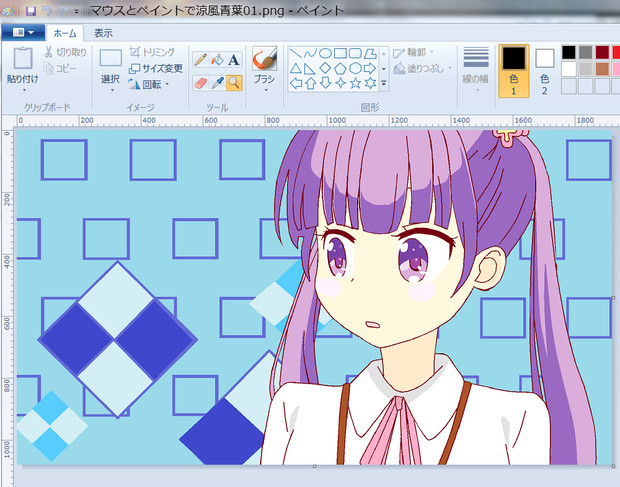Pick the dark red palette swatch

coord(602,52)
